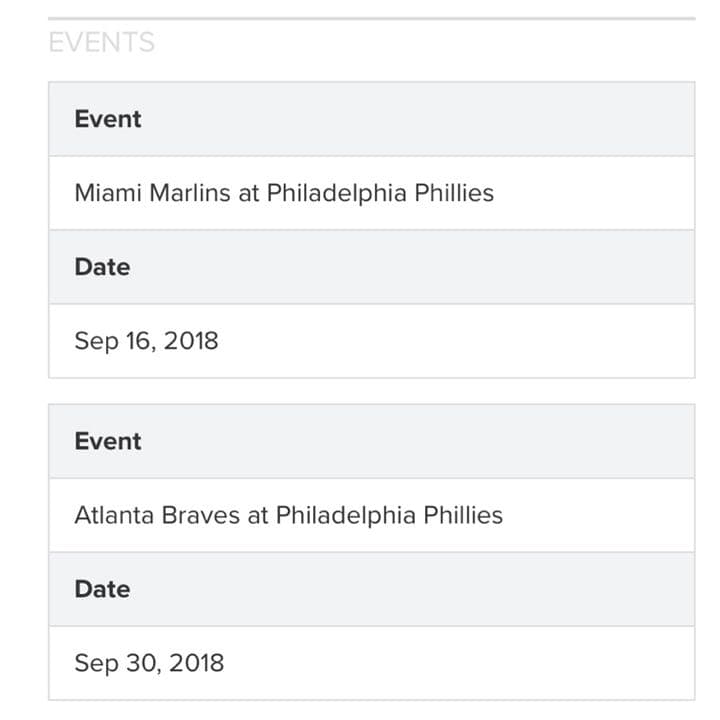Click the EVENTS section heading
This screenshot has height=720, width=720.
click(x=101, y=42)
